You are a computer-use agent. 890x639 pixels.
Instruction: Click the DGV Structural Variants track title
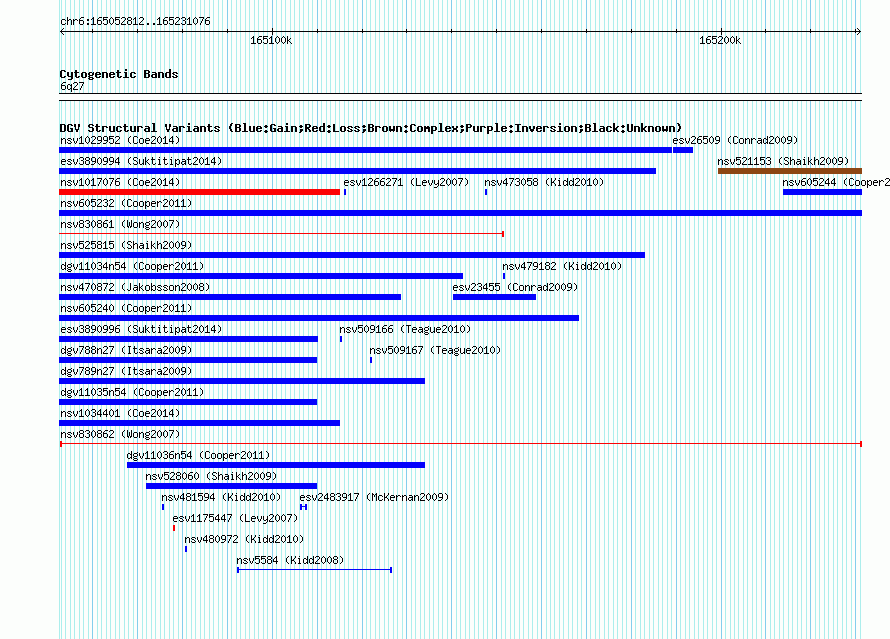coord(370,128)
